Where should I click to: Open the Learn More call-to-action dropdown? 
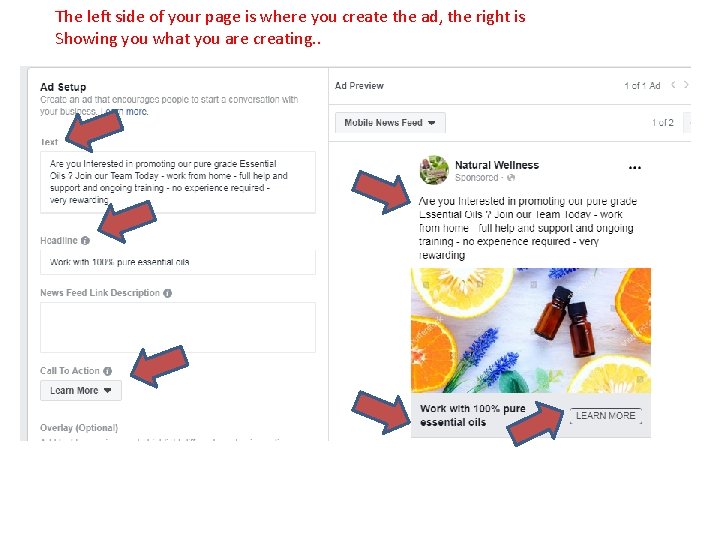[81, 390]
